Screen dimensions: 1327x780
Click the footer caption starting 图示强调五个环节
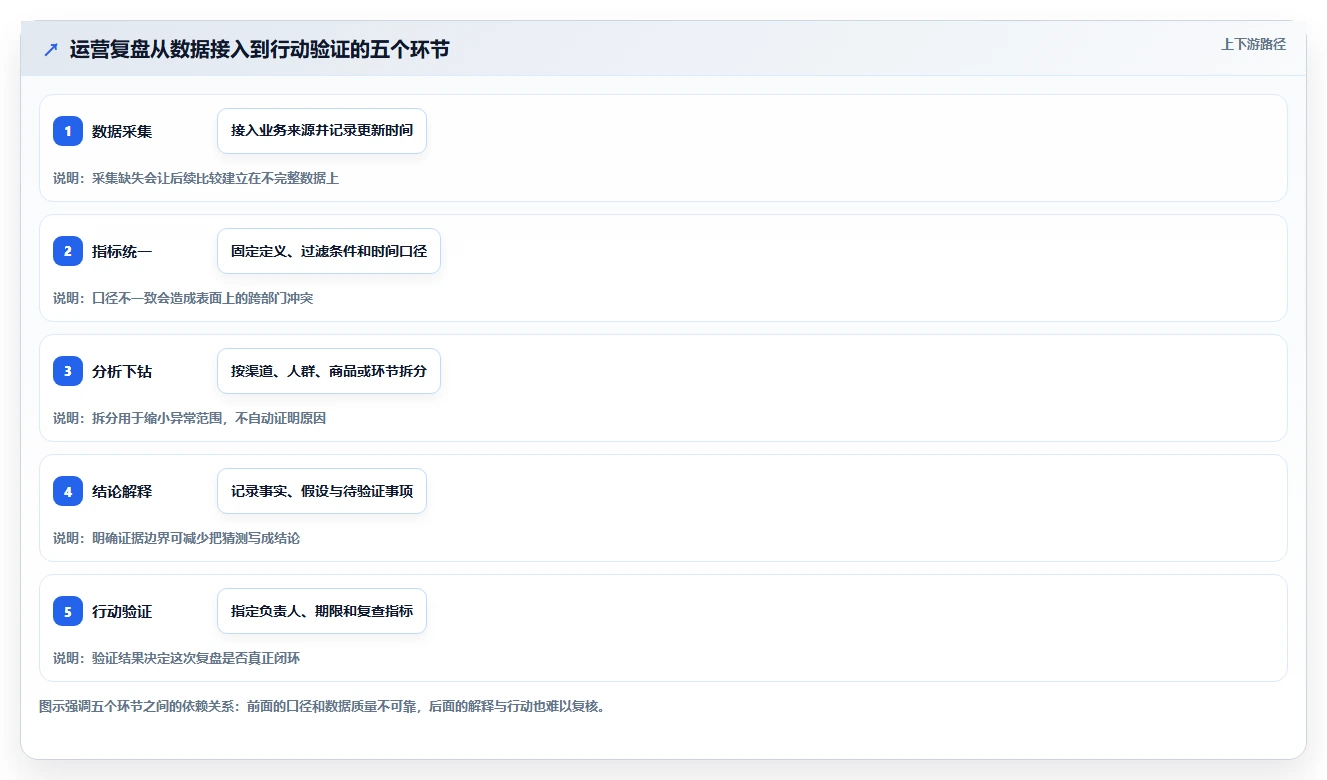click(322, 706)
